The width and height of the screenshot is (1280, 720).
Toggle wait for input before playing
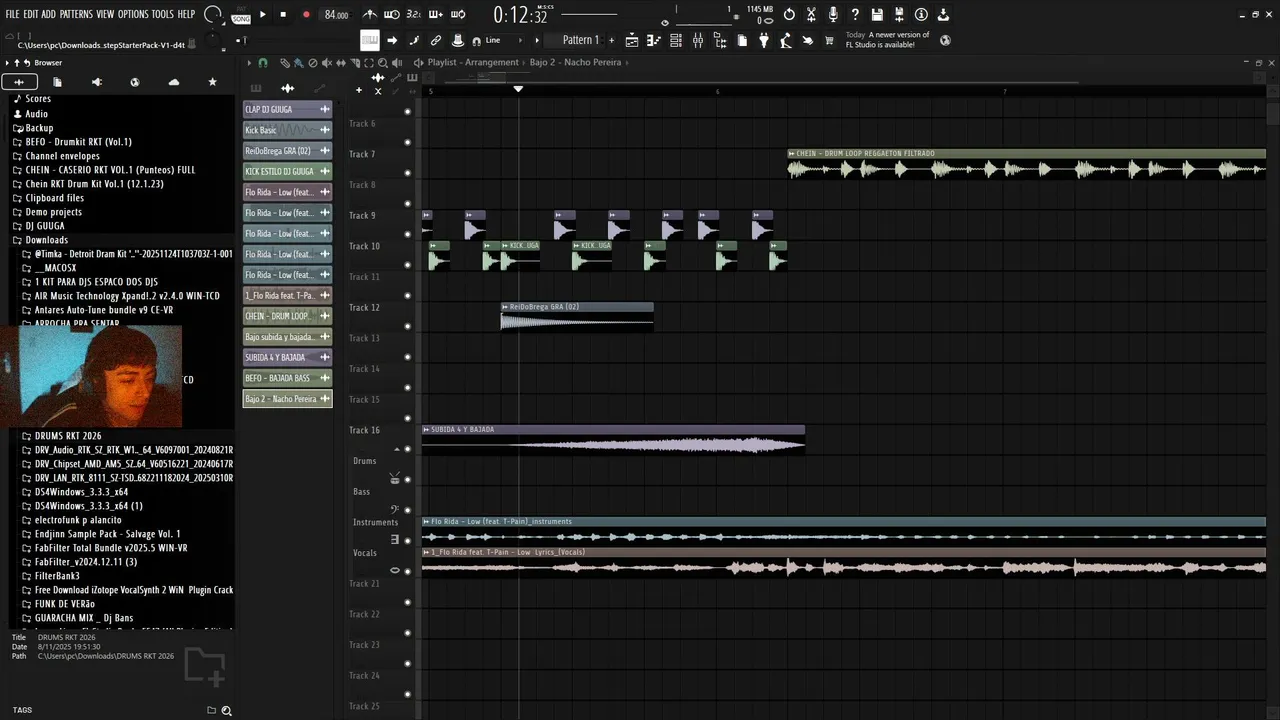(x=392, y=14)
